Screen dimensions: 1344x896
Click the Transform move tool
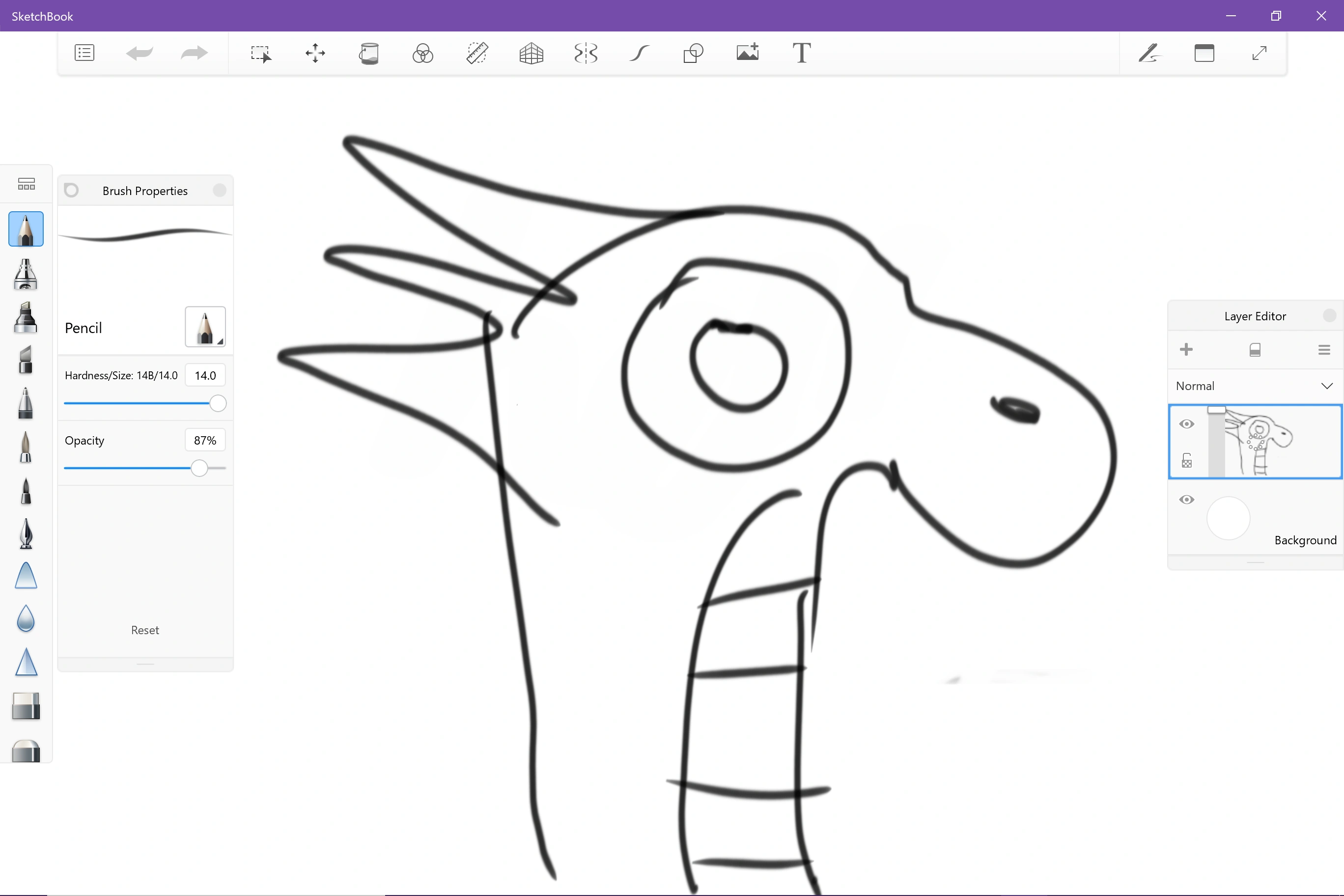[315, 54]
